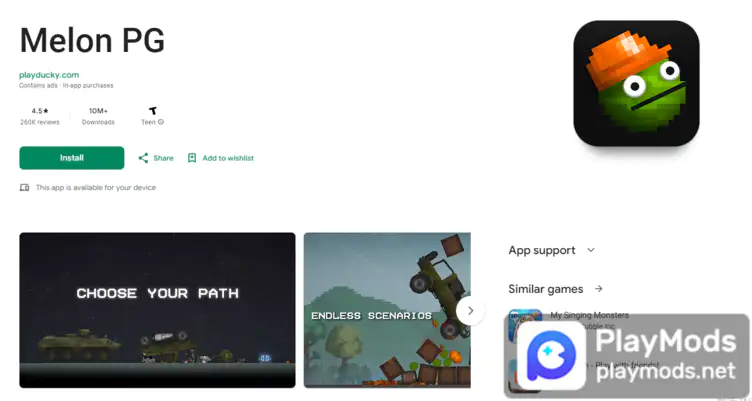Click the Share text label
Viewport: 752px width, 401px height.
(163, 158)
